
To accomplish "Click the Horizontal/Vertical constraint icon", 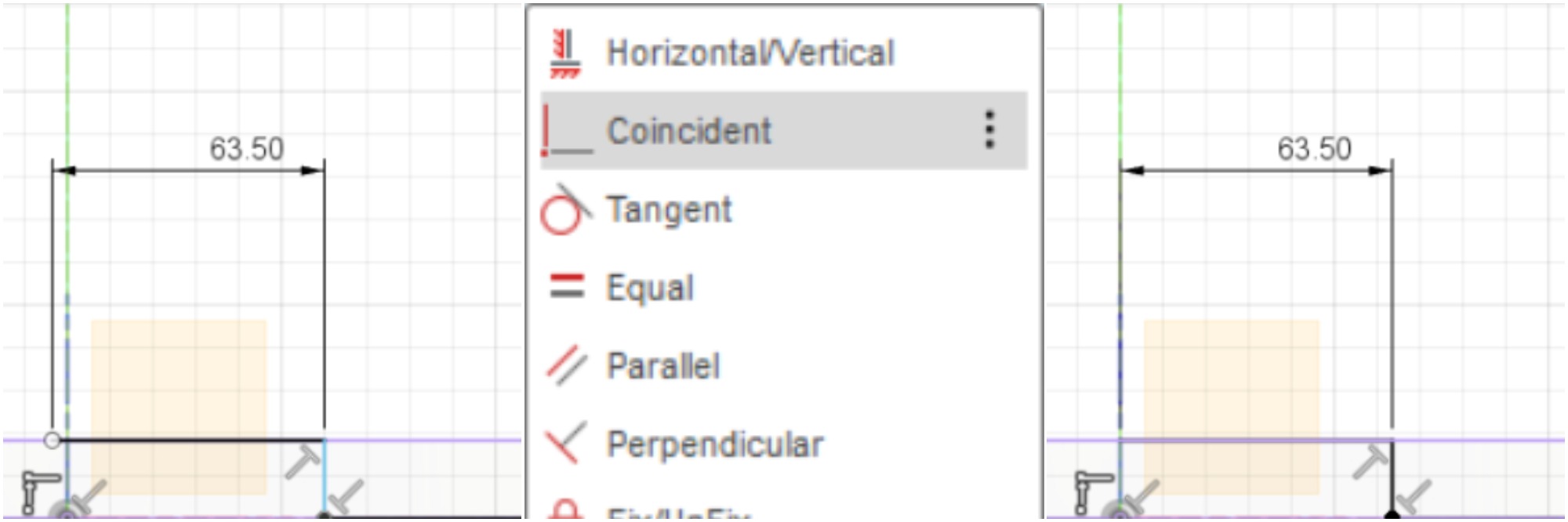I will click(x=565, y=53).
